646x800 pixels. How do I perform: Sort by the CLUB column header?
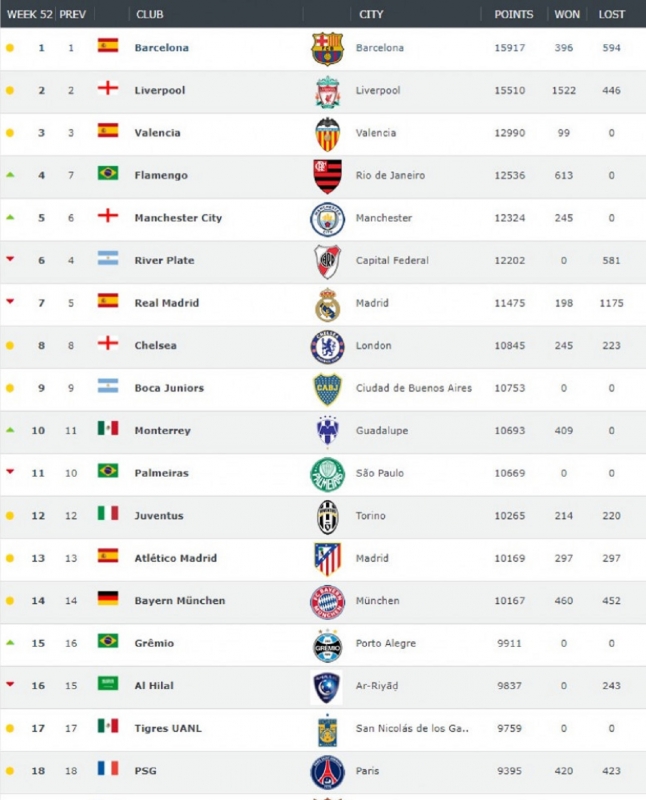[x=150, y=14]
